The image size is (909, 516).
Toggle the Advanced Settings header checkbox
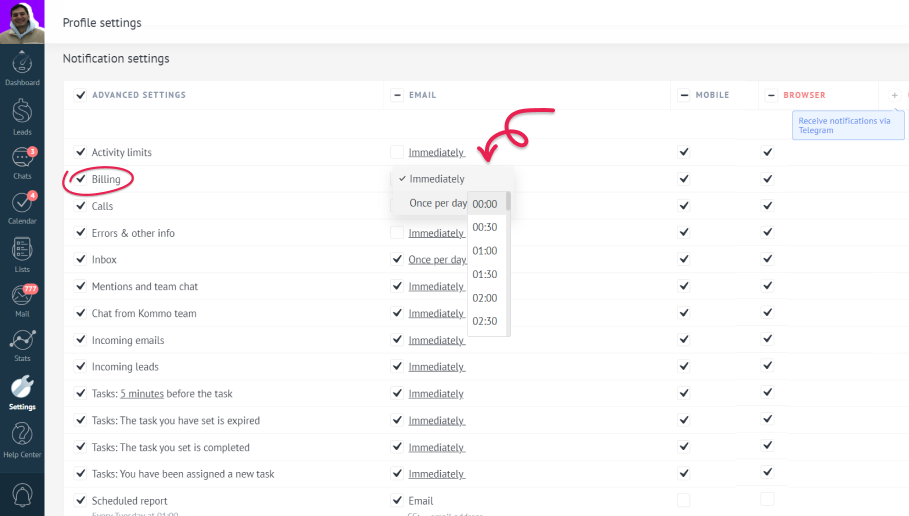click(81, 95)
